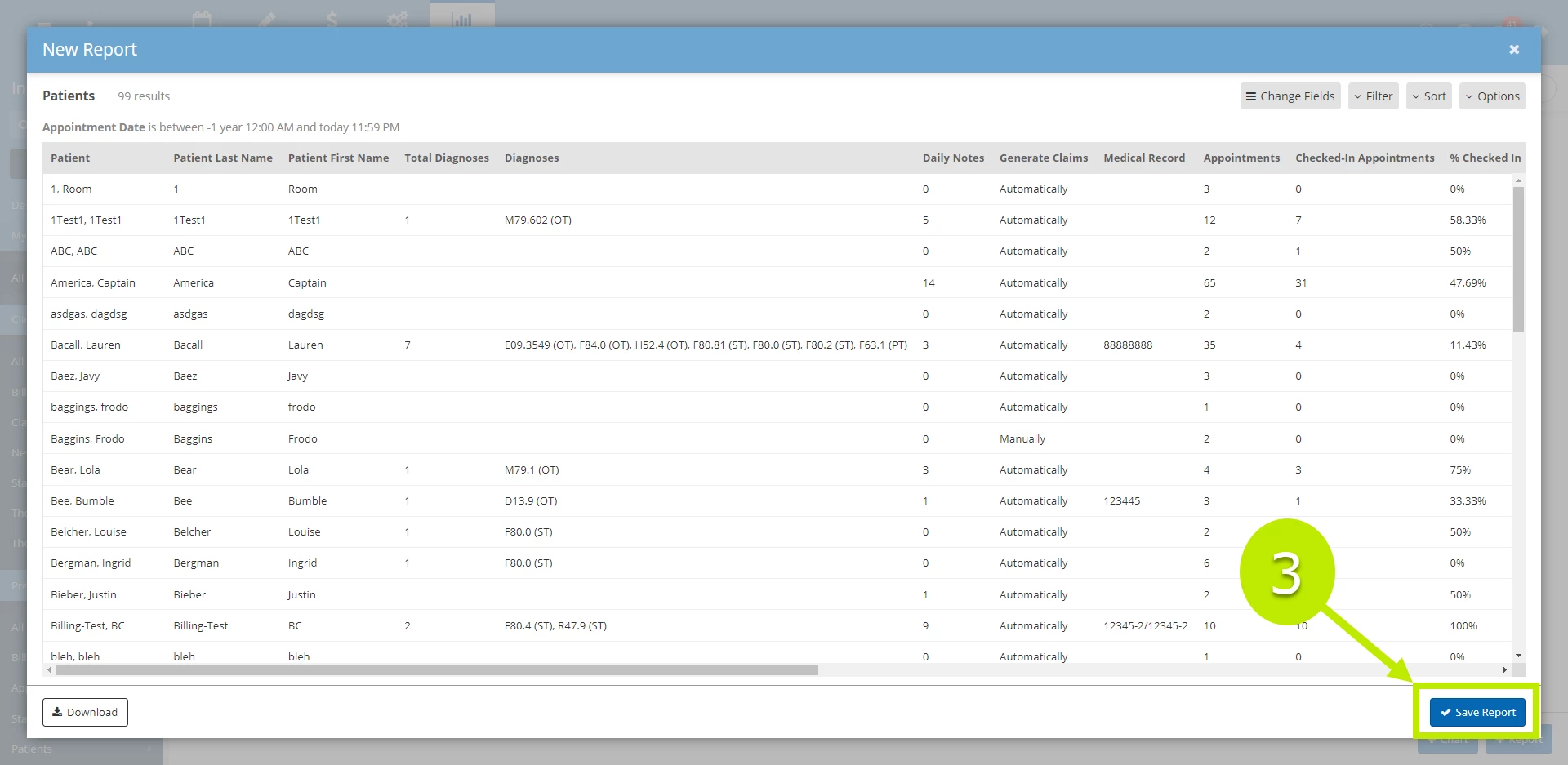The height and width of the screenshot is (765, 1568).
Task: Select patient row Billing-Test, BC
Action: (777, 626)
